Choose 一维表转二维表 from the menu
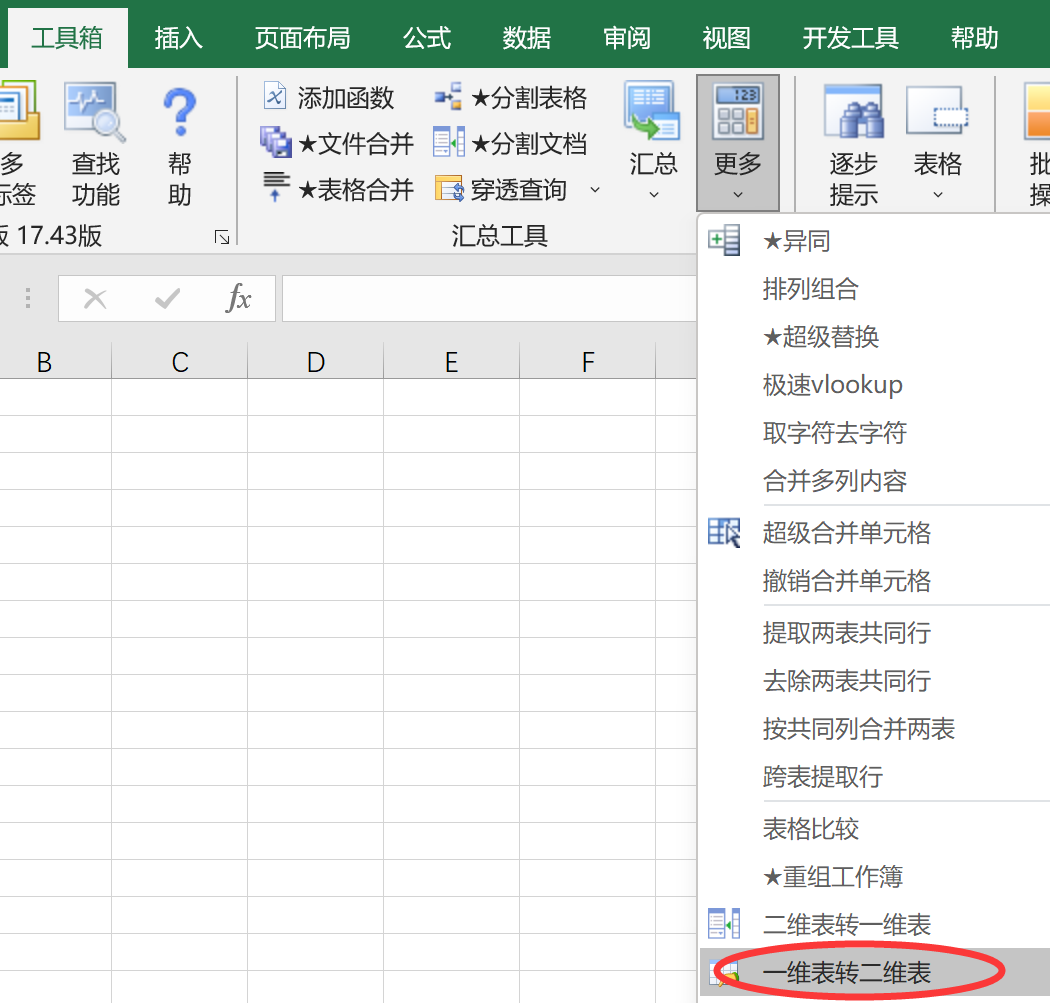This screenshot has height=1003, width=1050. point(846,973)
